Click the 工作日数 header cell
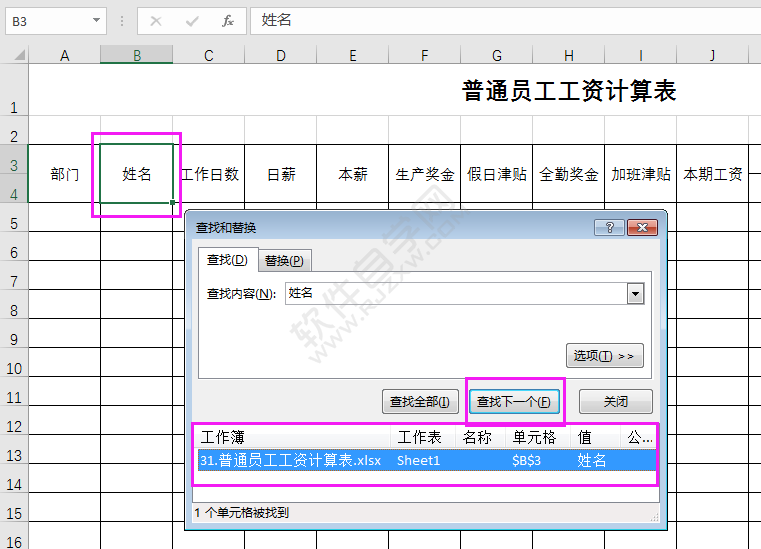This screenshot has width=761, height=549. (x=209, y=174)
